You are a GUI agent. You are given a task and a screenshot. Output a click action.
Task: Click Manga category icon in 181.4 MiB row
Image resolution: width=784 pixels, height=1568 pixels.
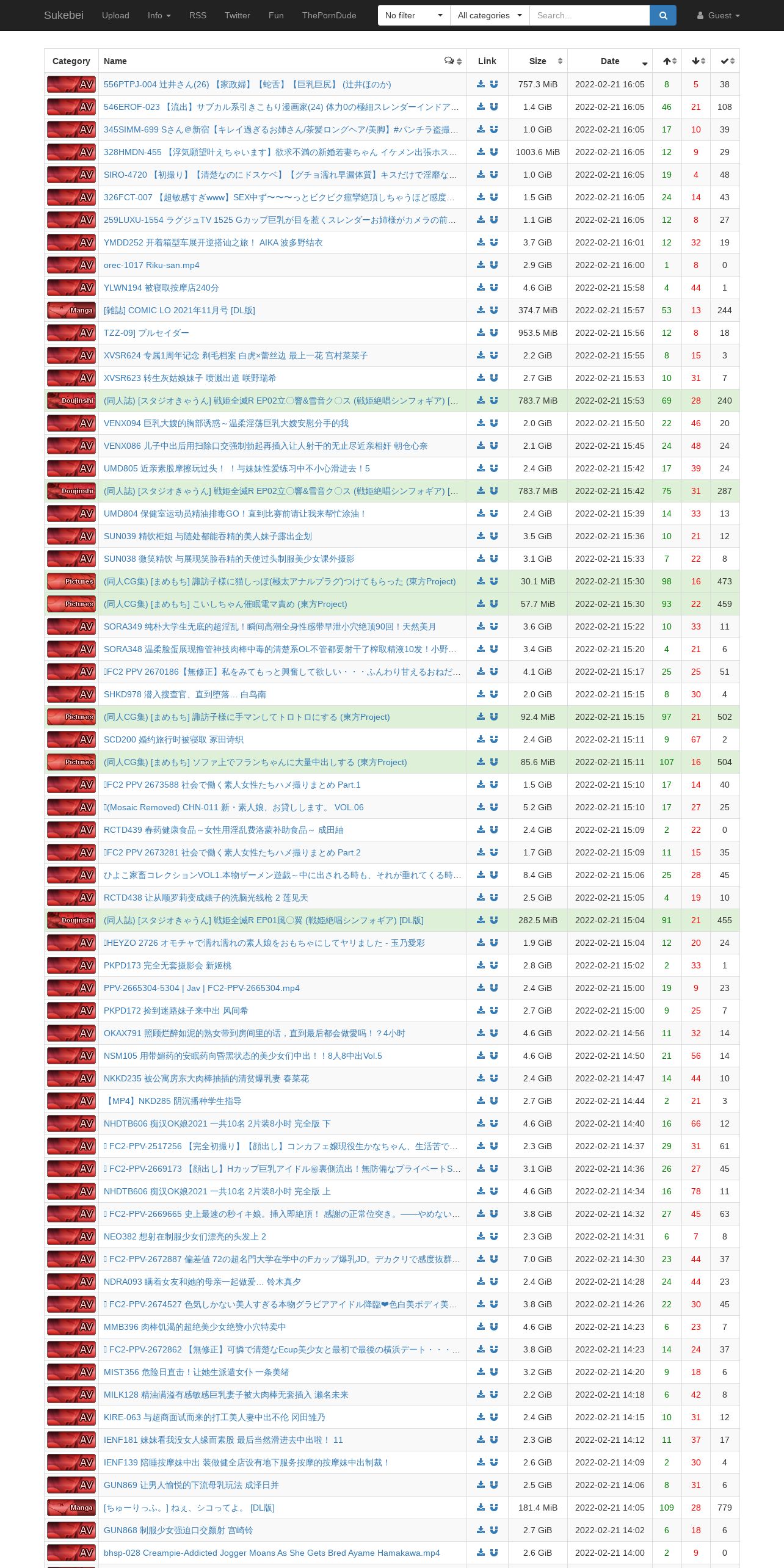coord(71,1508)
